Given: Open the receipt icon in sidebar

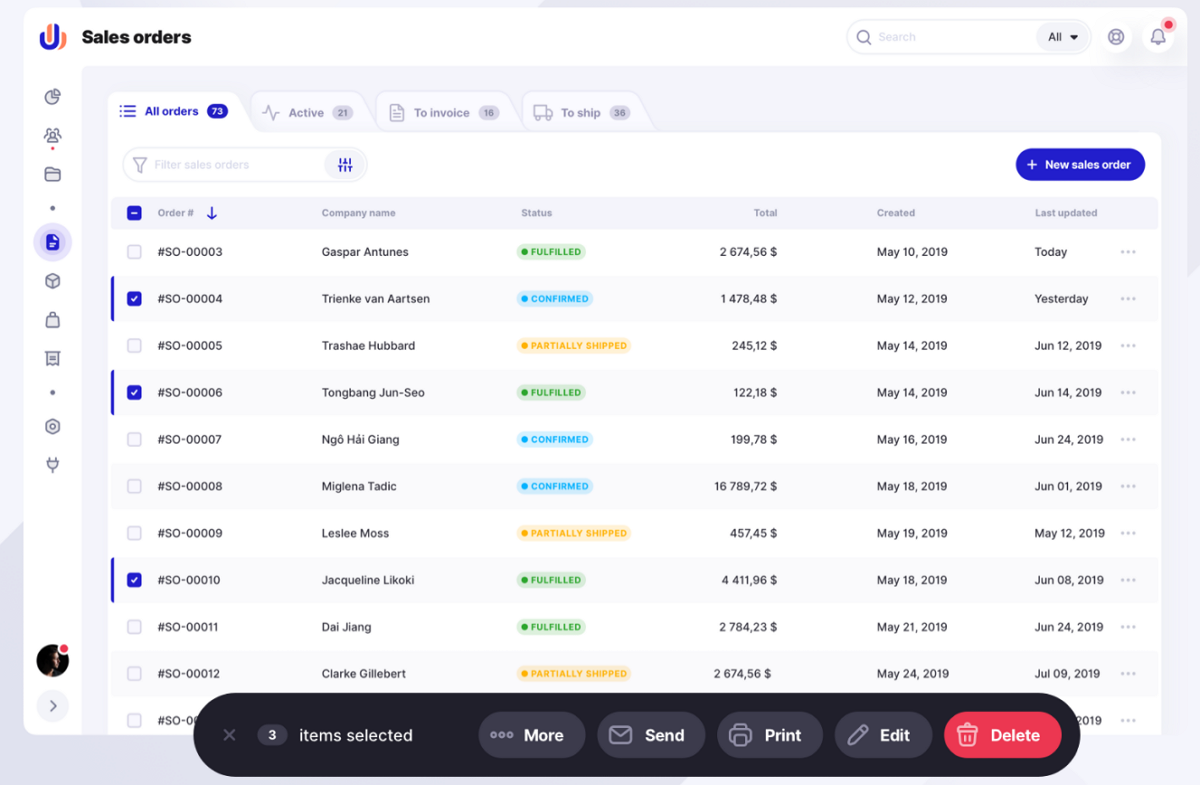Looking at the screenshot, I should tap(53, 358).
